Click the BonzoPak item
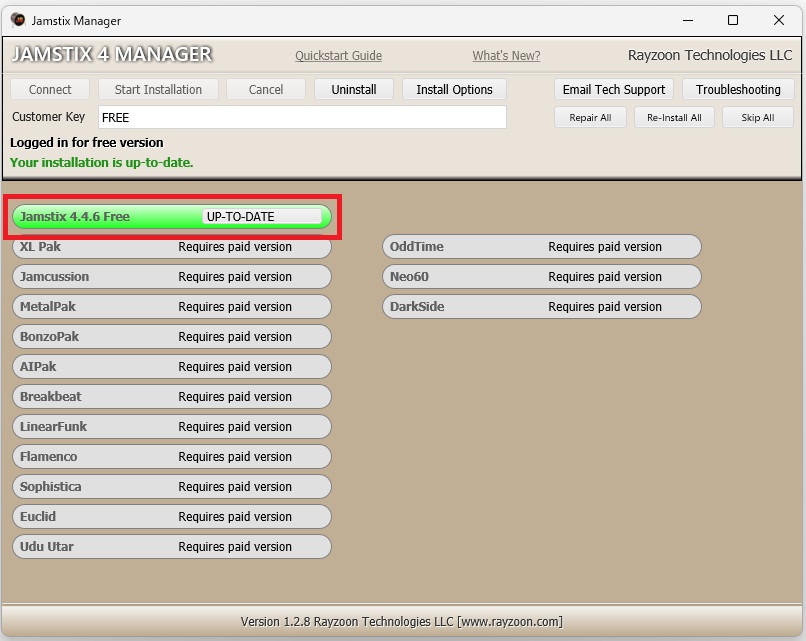 (171, 337)
